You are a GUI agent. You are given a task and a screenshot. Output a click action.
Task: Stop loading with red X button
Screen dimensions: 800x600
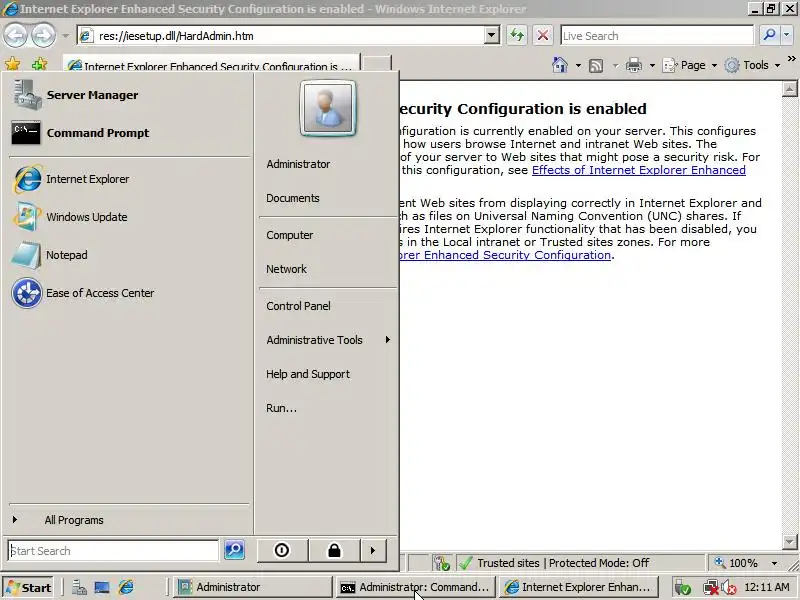click(543, 35)
